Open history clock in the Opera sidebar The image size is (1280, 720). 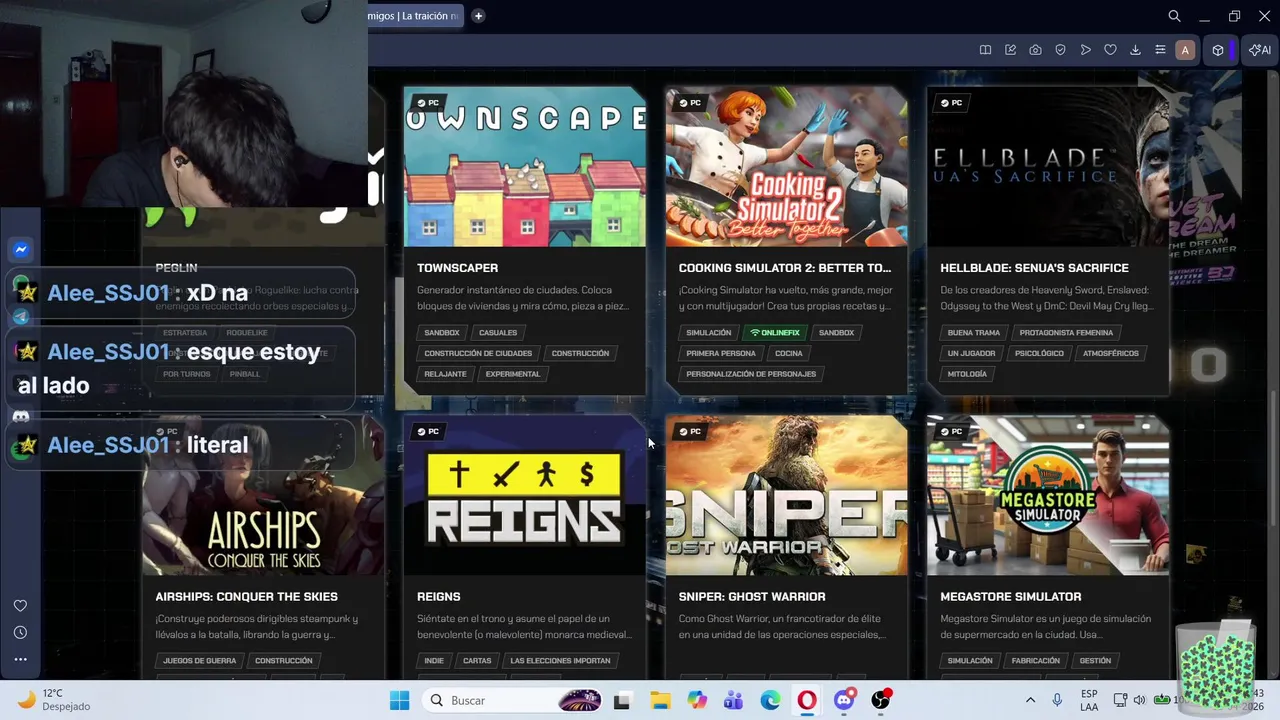[20, 633]
